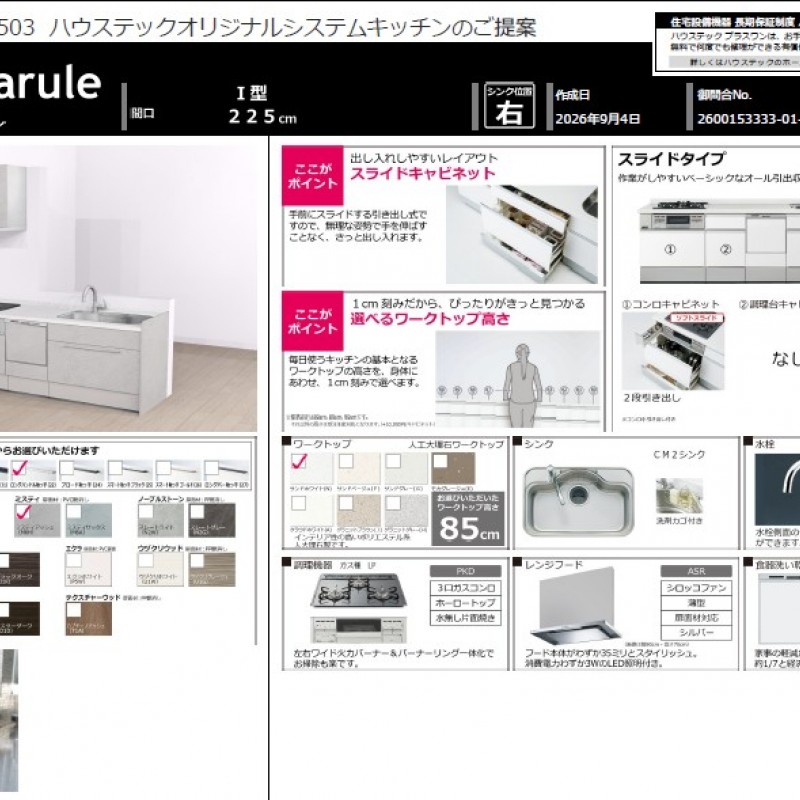Select the brown worktop color swatch
The image size is (800, 800).
click(x=453, y=468)
